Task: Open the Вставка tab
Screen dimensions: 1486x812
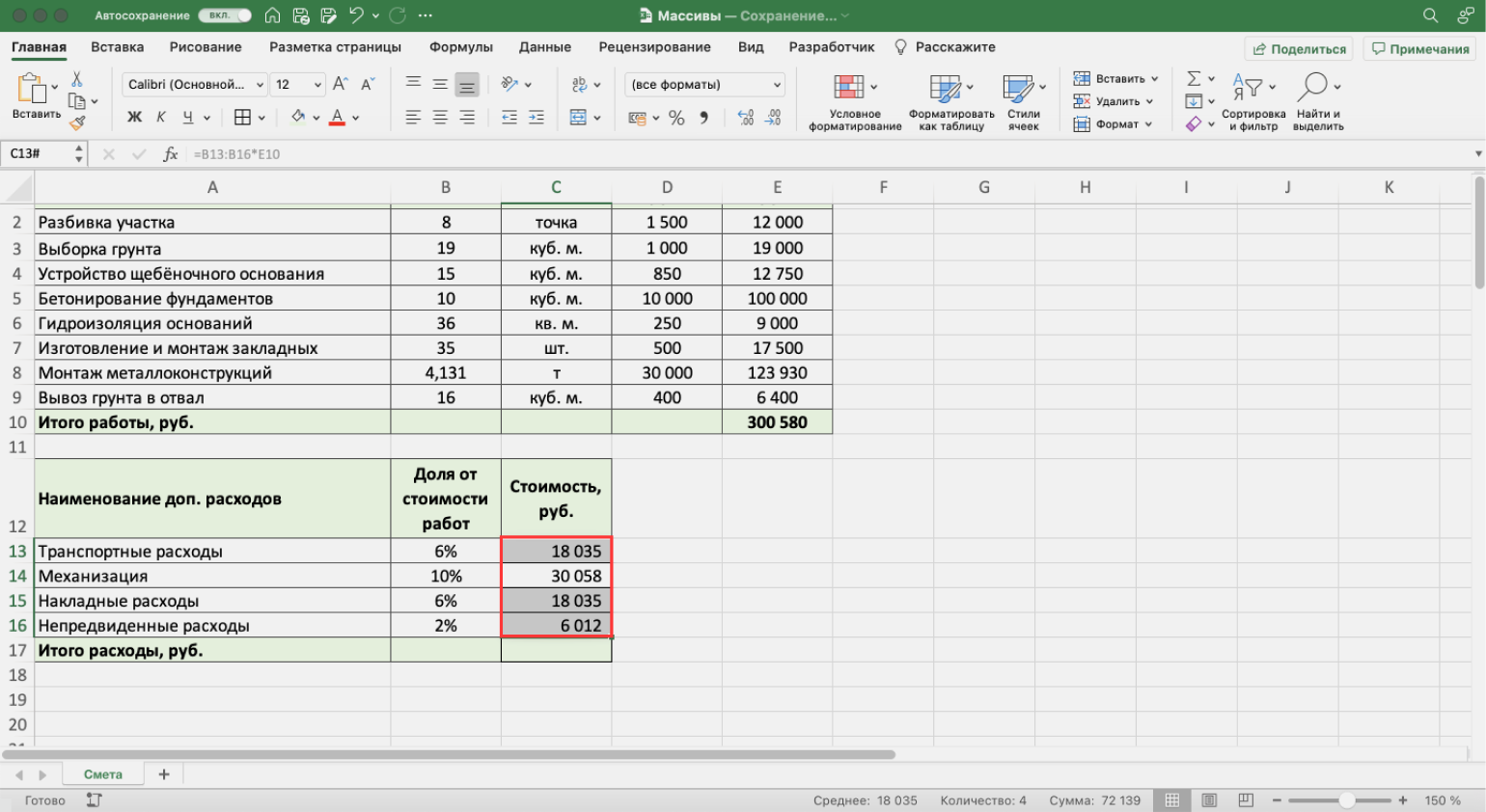Action: (118, 47)
